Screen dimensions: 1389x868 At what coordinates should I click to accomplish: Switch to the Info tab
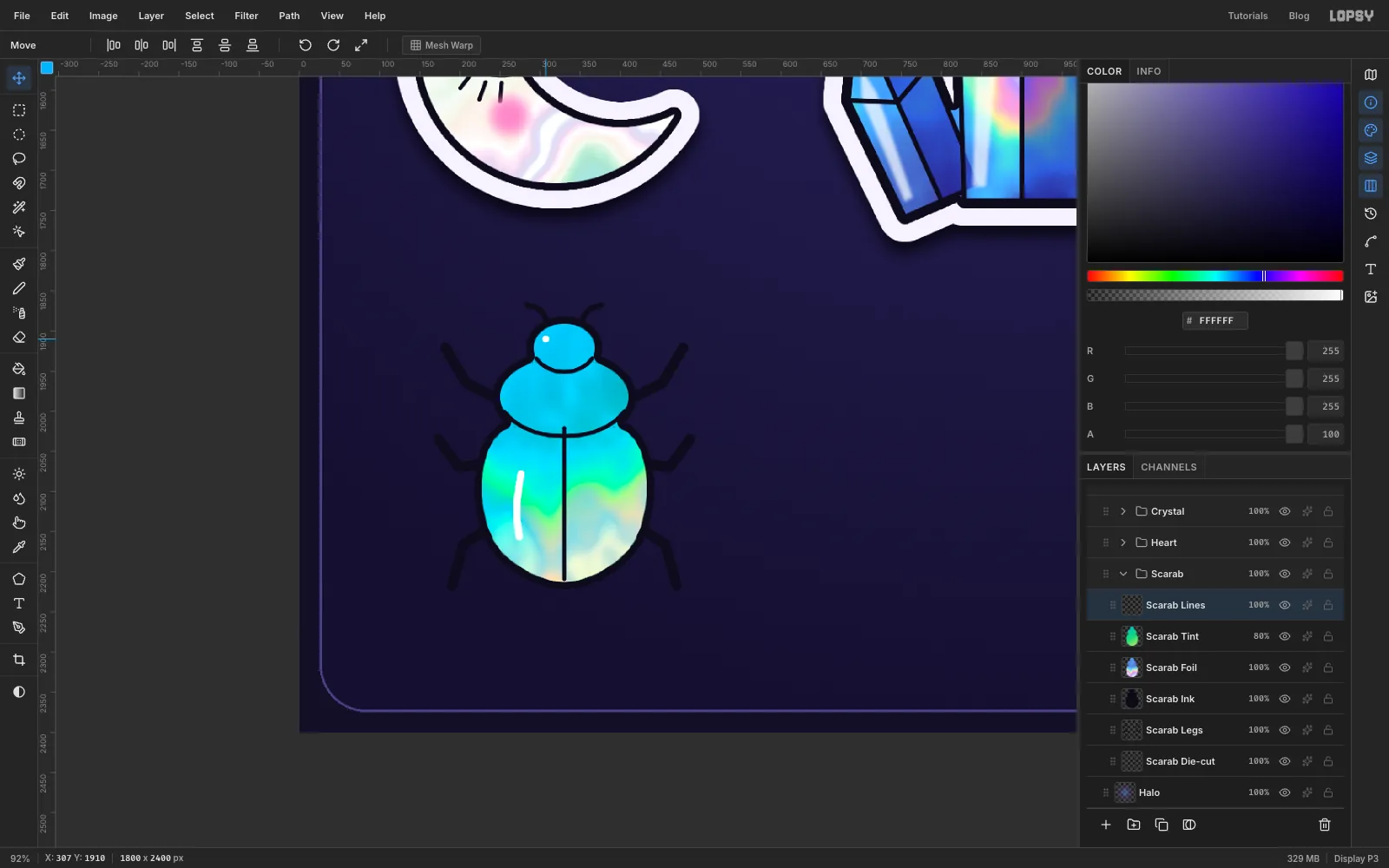(1149, 71)
